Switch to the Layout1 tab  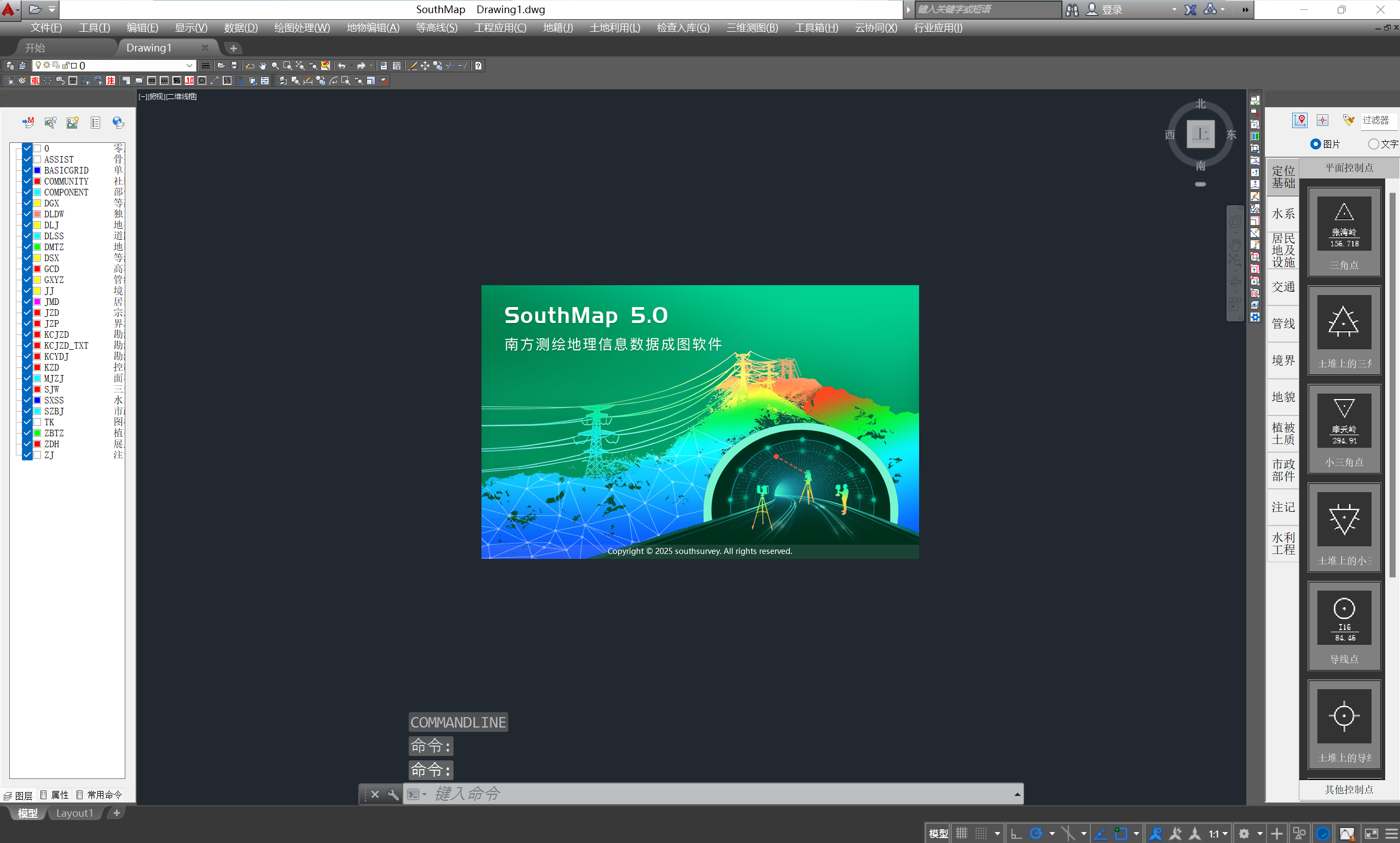(74, 813)
